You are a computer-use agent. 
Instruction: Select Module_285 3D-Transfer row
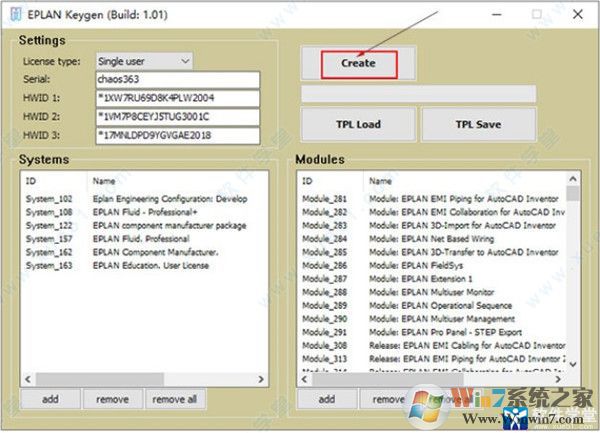tap(432, 252)
